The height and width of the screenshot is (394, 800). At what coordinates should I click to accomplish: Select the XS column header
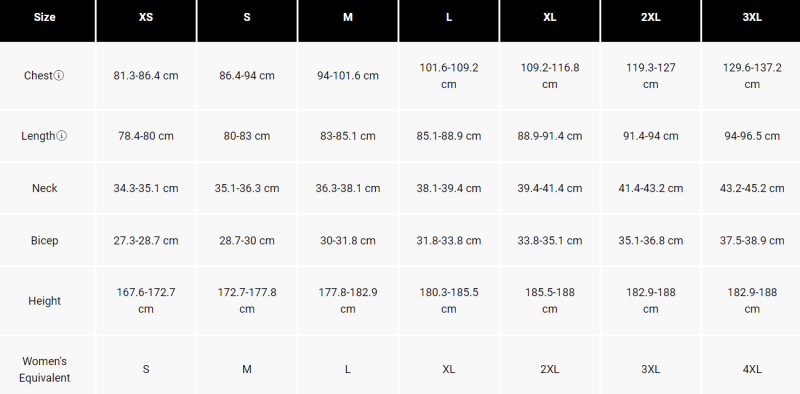click(x=146, y=17)
